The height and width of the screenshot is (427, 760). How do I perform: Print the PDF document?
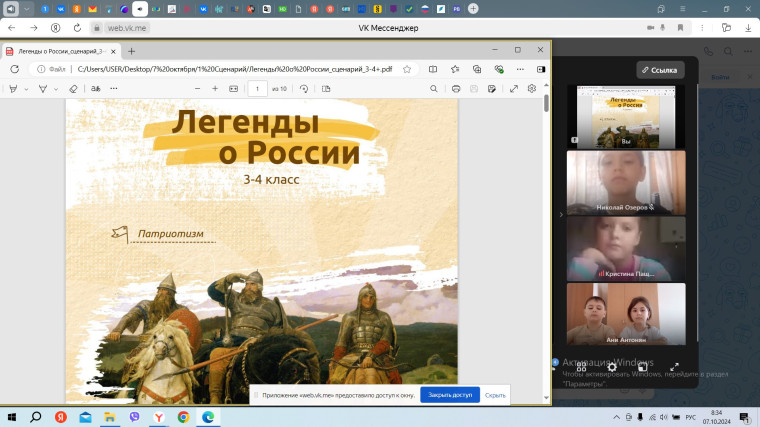(x=456, y=89)
